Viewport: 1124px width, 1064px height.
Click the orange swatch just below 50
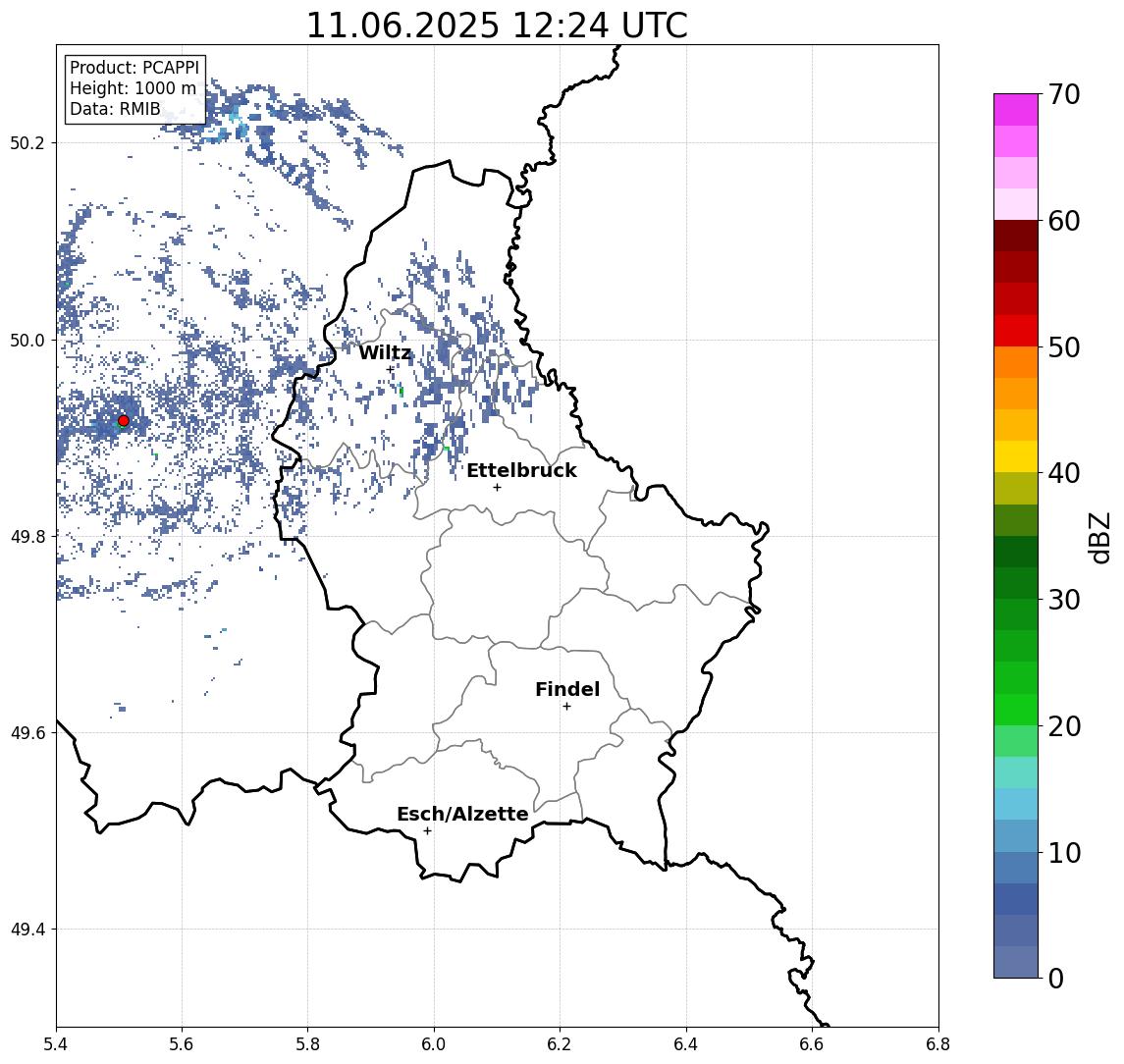[1016, 362]
